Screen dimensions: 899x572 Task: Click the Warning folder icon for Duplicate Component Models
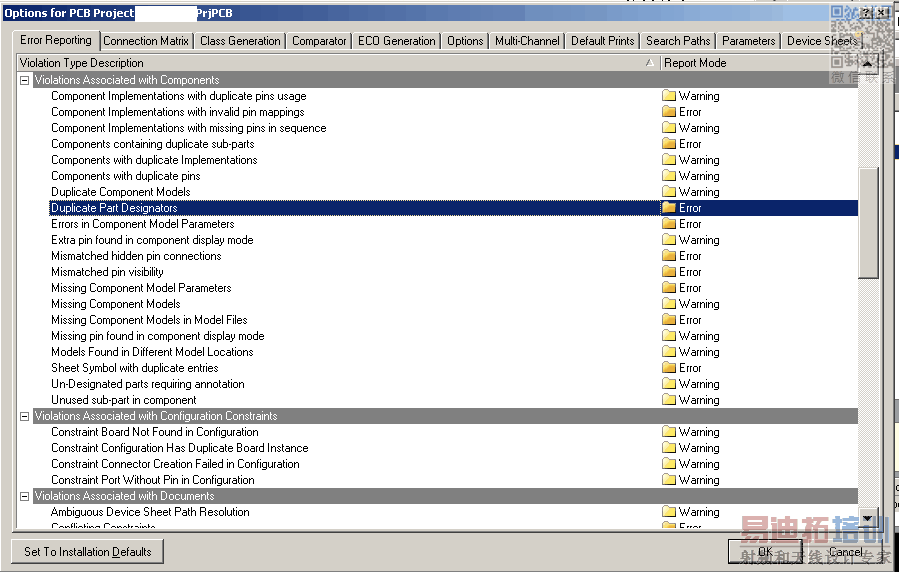(x=669, y=192)
